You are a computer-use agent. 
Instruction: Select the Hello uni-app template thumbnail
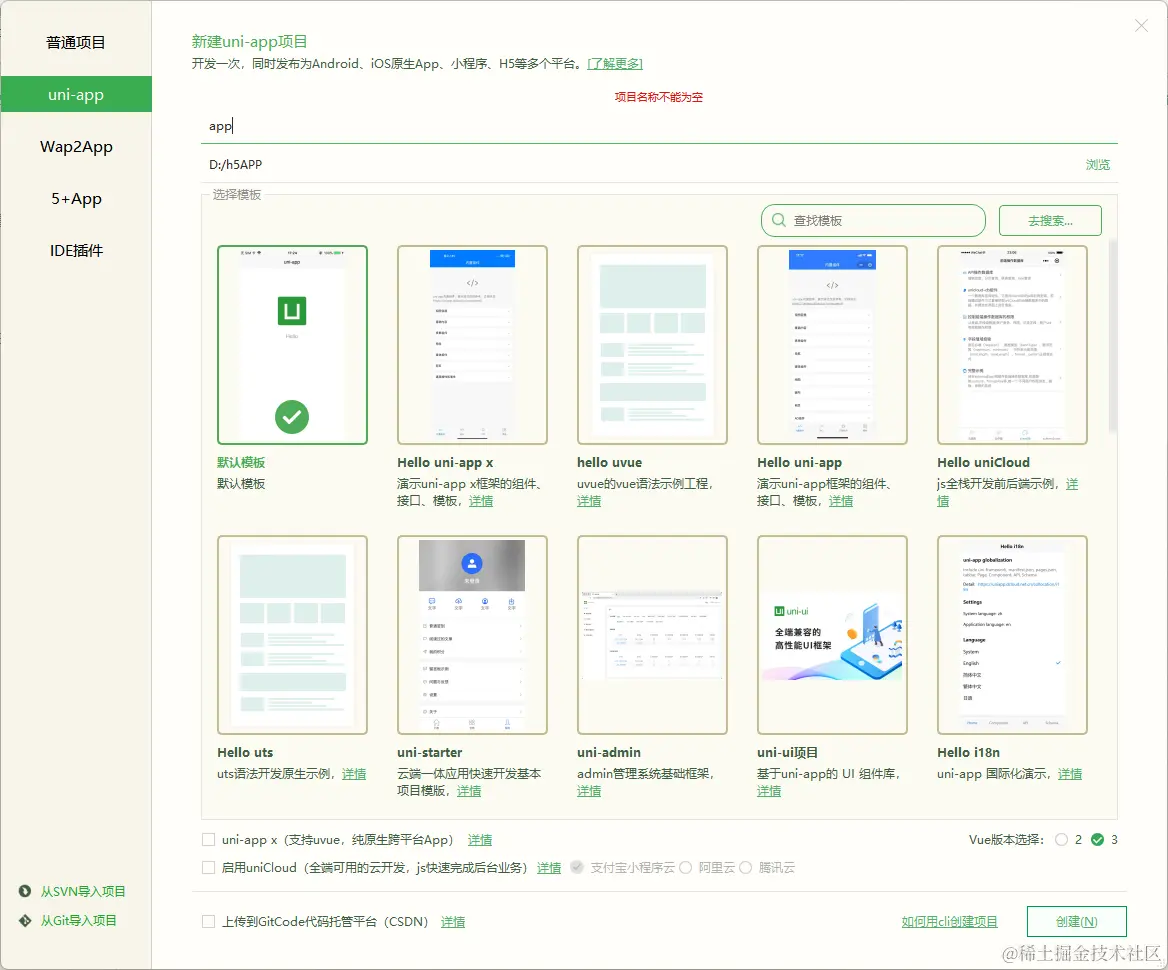(832, 345)
